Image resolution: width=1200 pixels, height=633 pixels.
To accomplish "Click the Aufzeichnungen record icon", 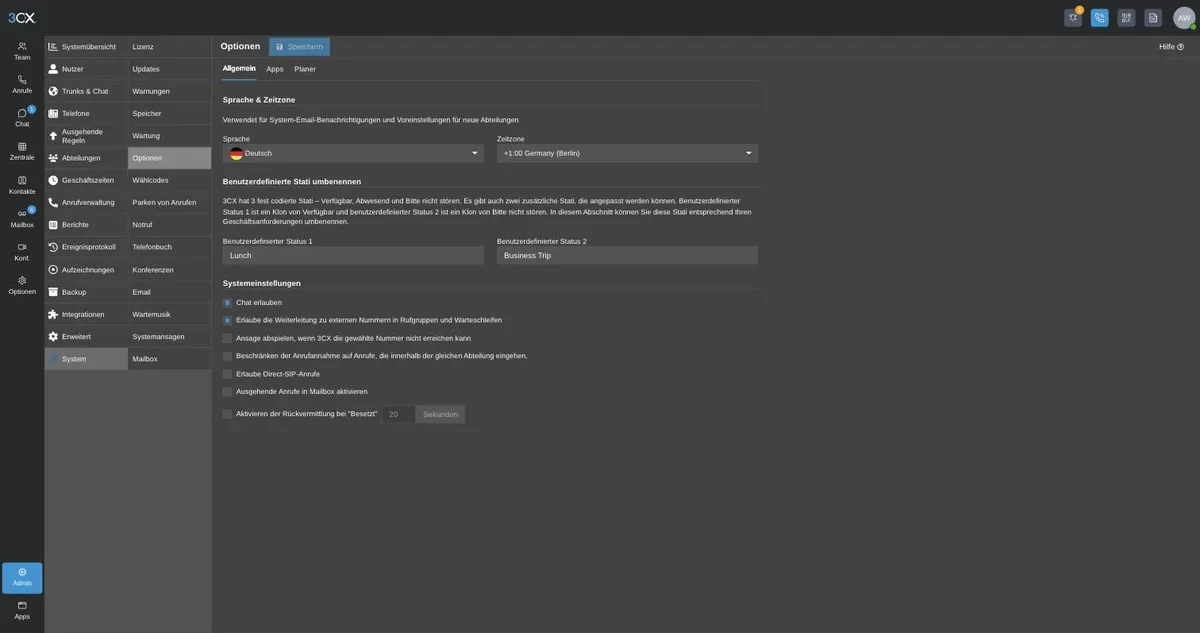I will 53,270.
